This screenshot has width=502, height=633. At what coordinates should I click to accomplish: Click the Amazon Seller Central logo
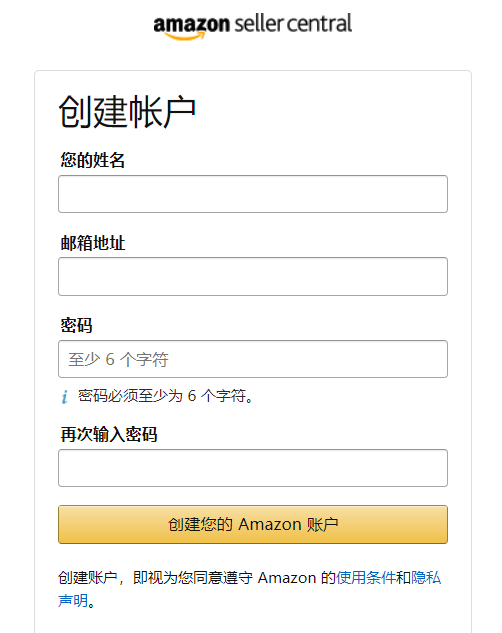[x=253, y=27]
